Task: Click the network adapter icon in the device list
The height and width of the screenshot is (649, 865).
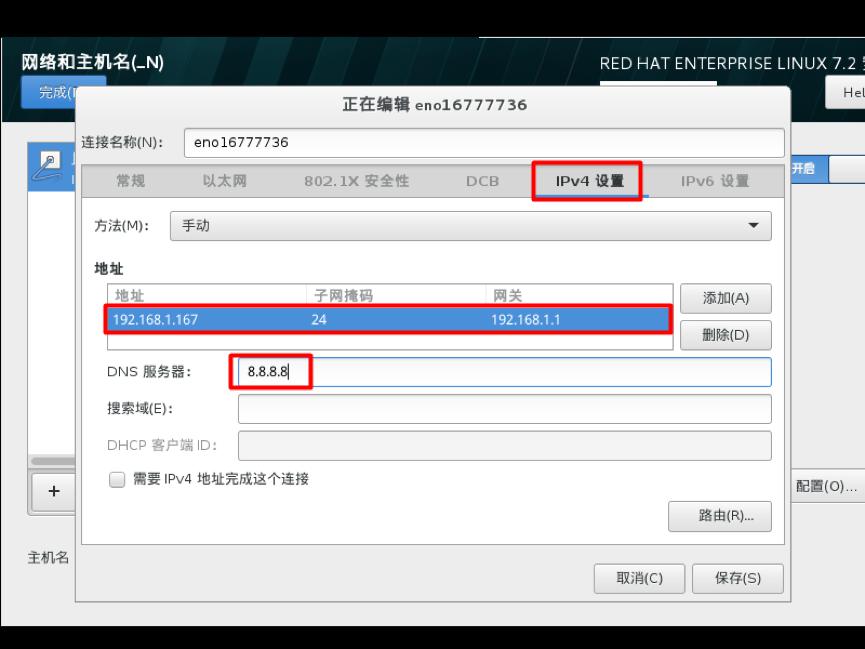Action: pos(48,167)
